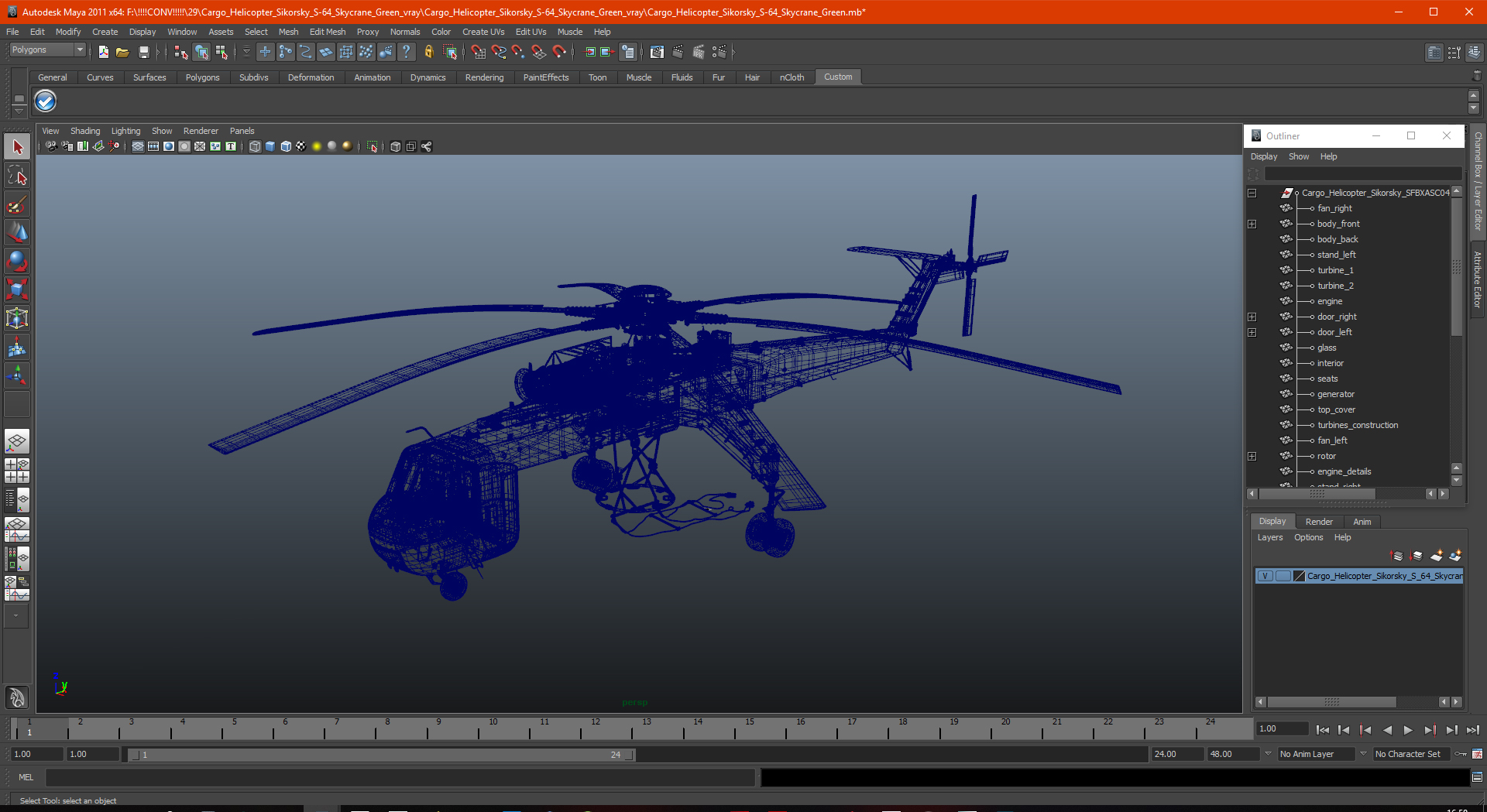Screen dimensions: 1487x812
Task: Select the Show Manipulator tool
Action: (x=17, y=375)
